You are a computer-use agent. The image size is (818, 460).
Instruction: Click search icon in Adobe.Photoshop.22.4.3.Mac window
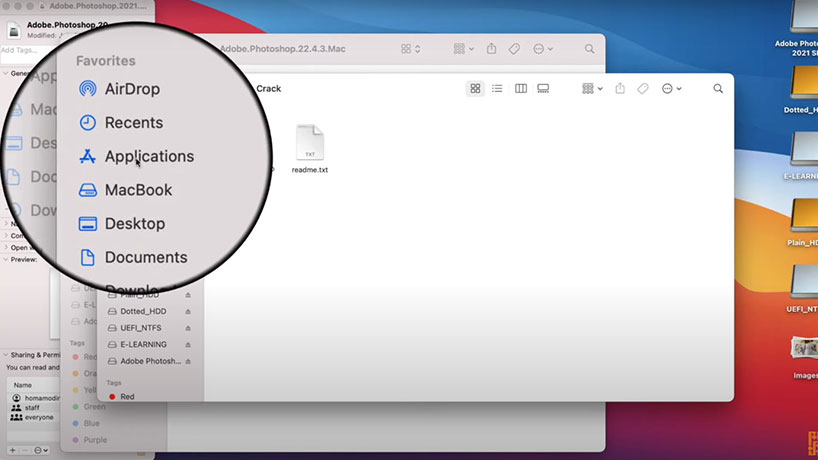(590, 49)
